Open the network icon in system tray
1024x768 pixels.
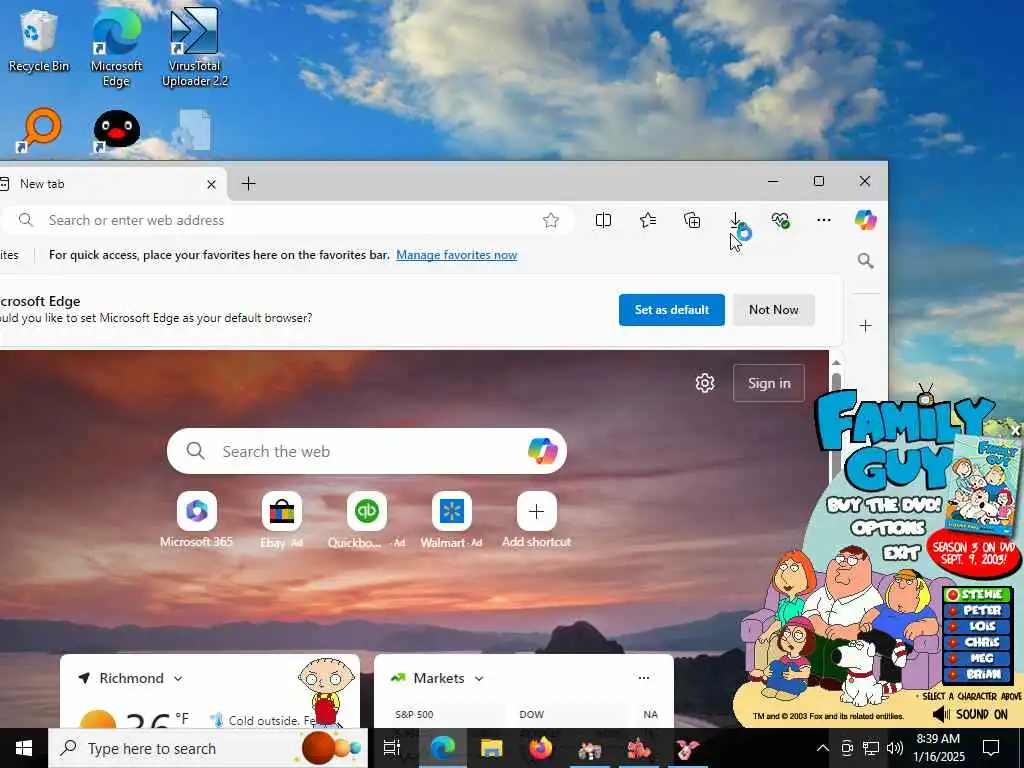(871, 748)
